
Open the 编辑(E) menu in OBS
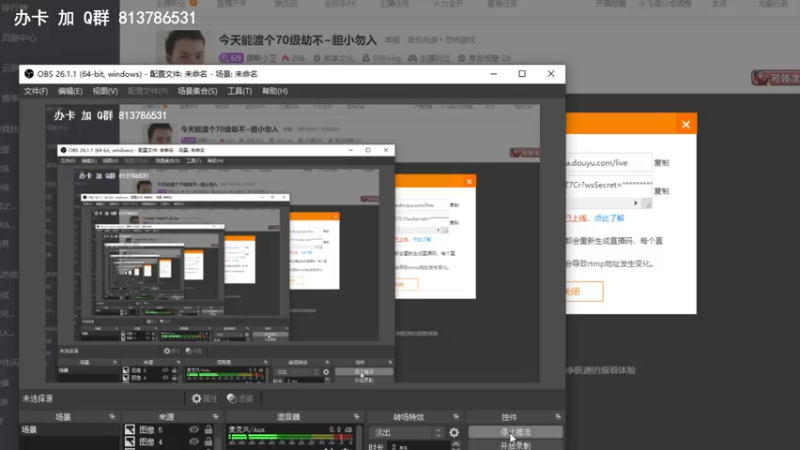click(x=70, y=91)
